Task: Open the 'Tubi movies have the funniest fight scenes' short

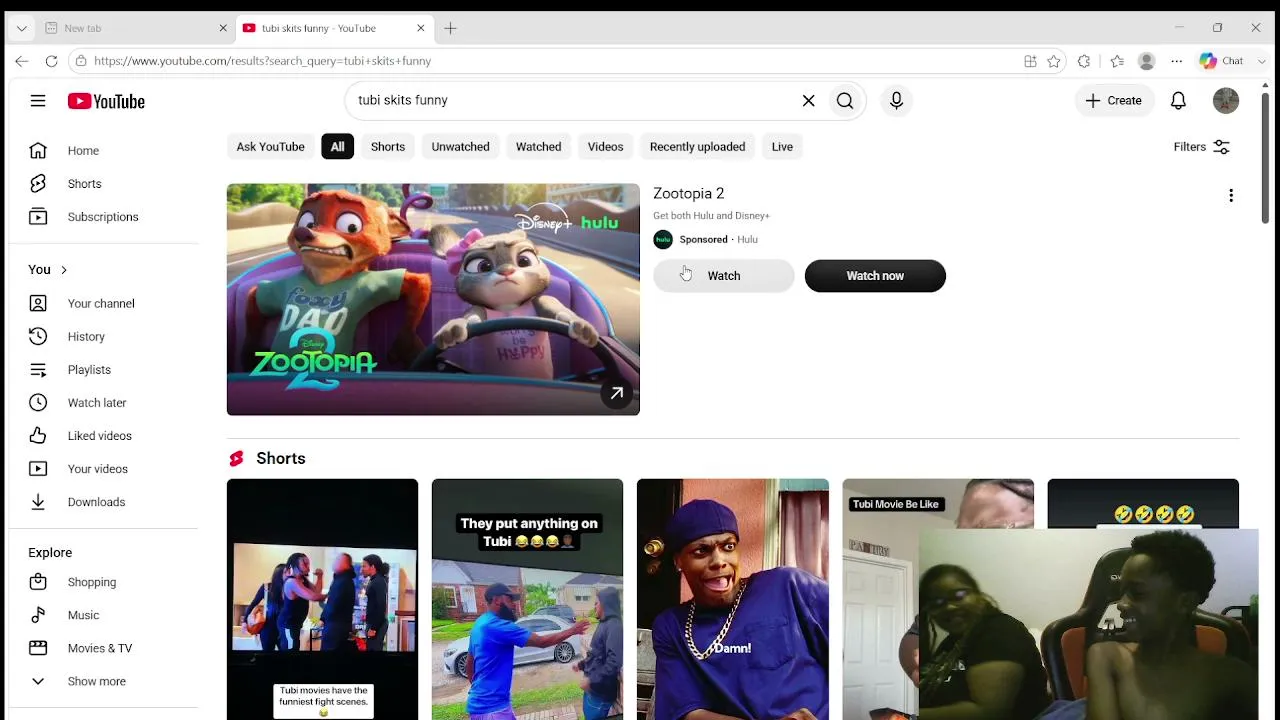Action: [x=322, y=599]
